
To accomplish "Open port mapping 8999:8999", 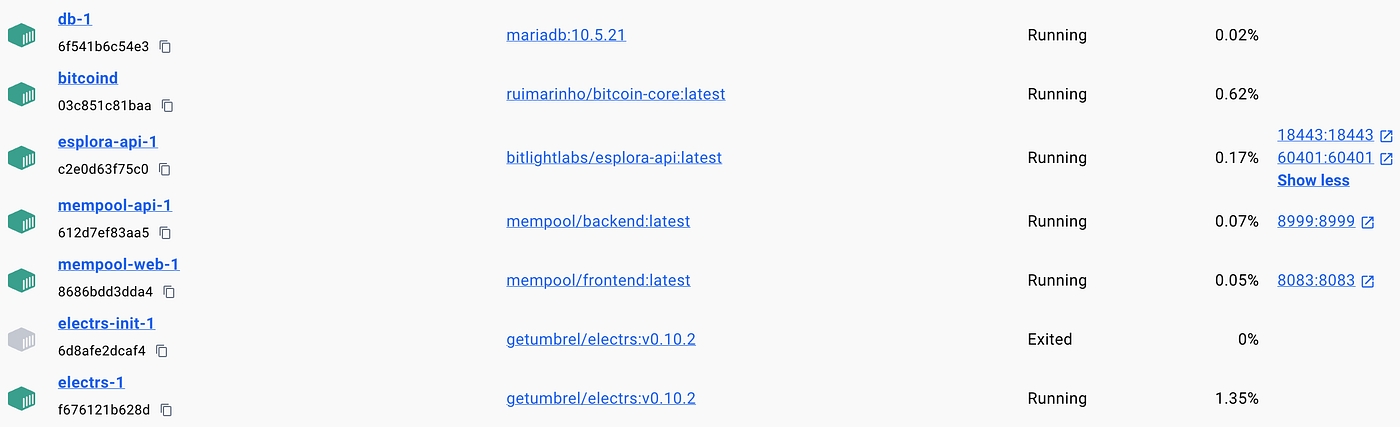I will click(x=1315, y=221).
